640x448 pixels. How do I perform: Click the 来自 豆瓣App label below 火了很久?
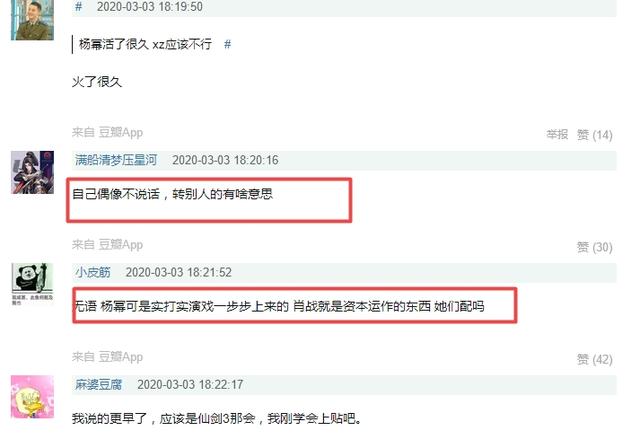tap(107, 132)
